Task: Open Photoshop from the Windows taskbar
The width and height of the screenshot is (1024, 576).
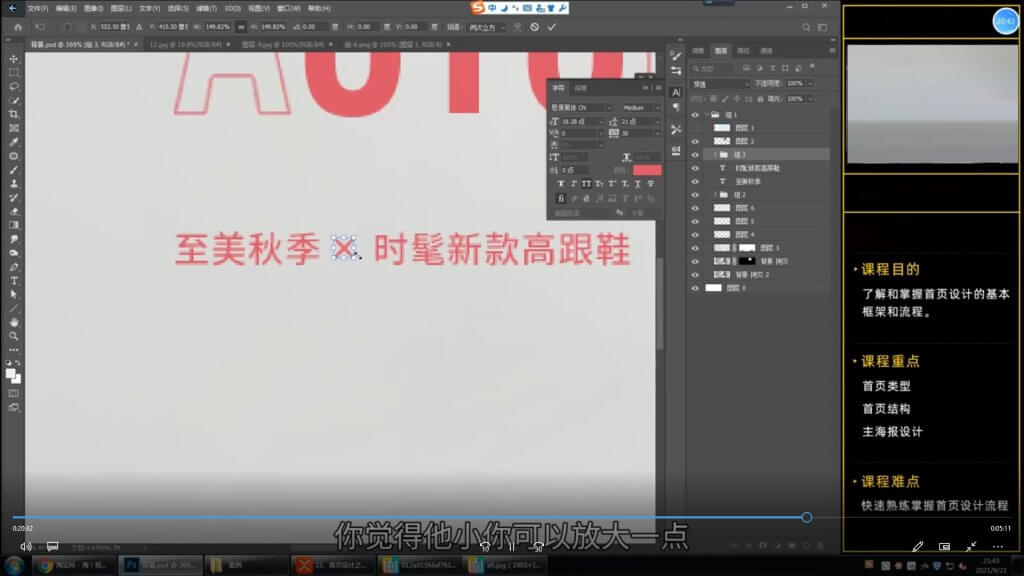Action: [161, 565]
